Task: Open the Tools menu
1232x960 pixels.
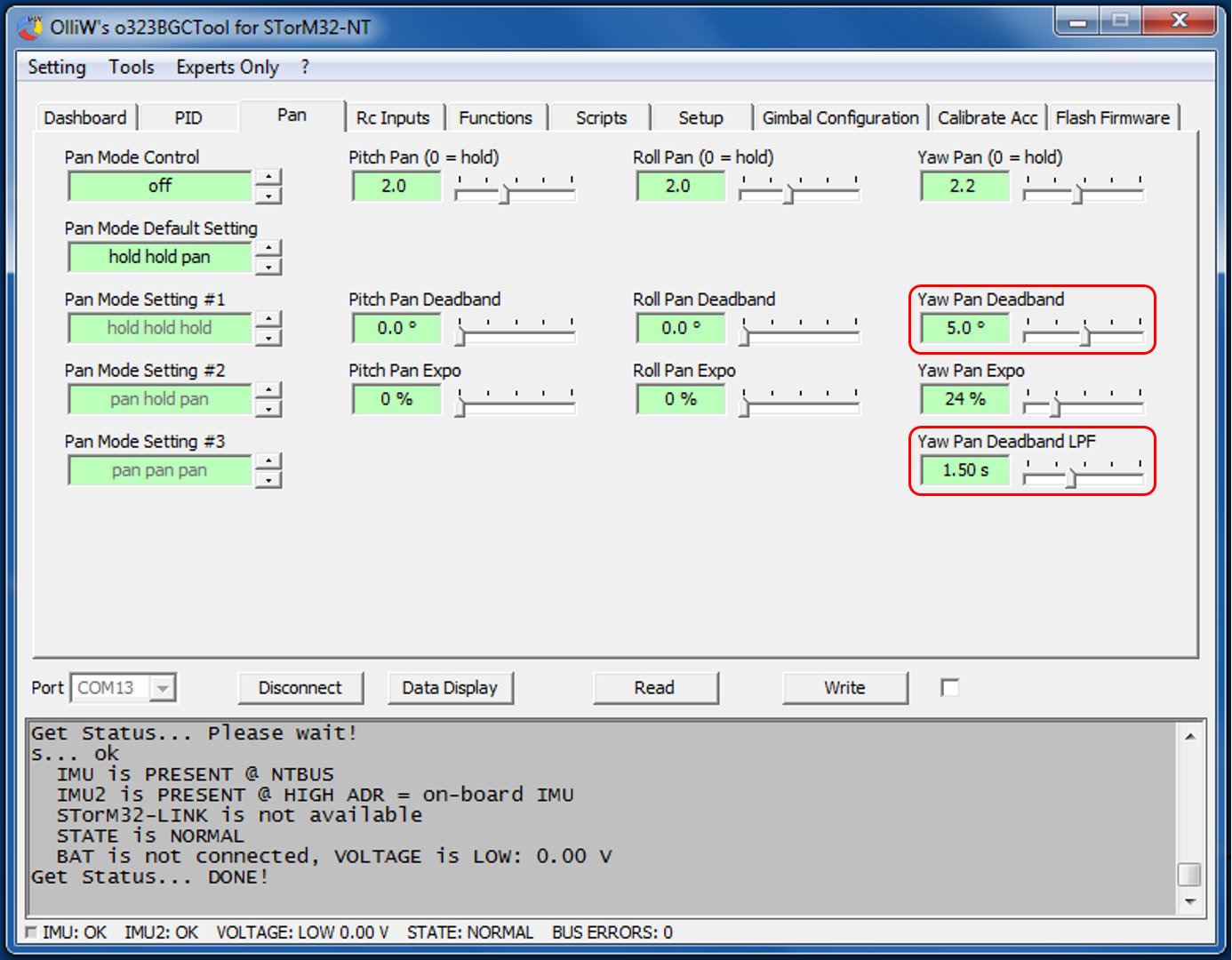Action: (131, 68)
